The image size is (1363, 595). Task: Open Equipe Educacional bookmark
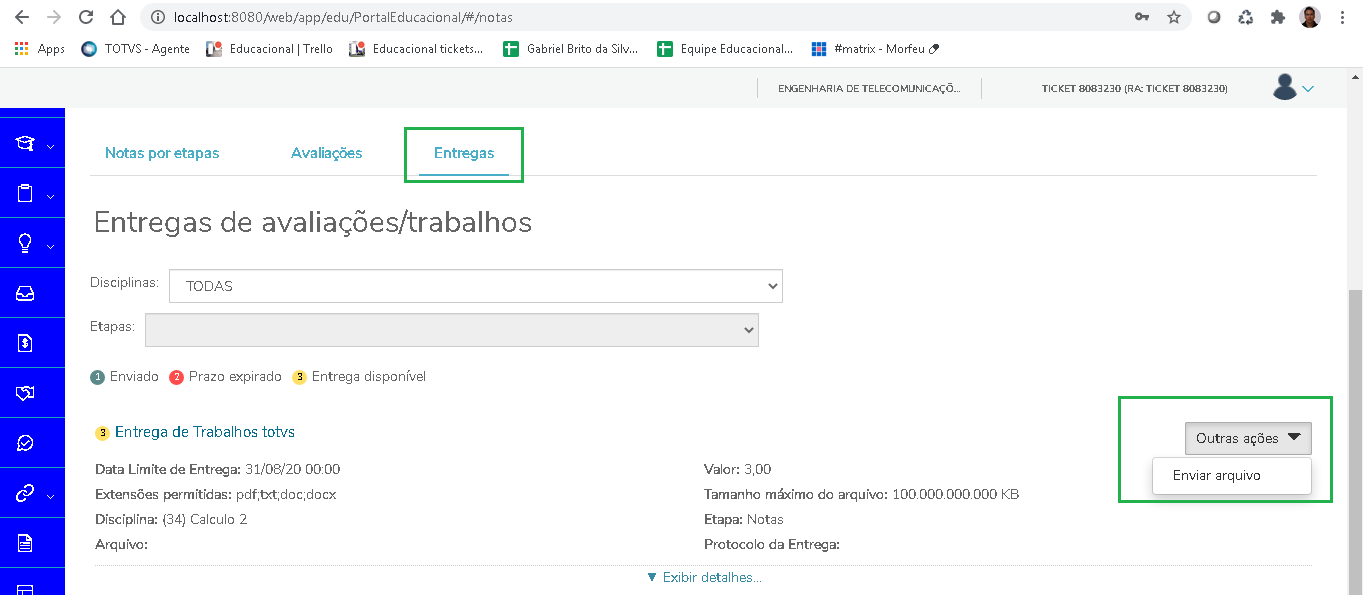click(725, 48)
